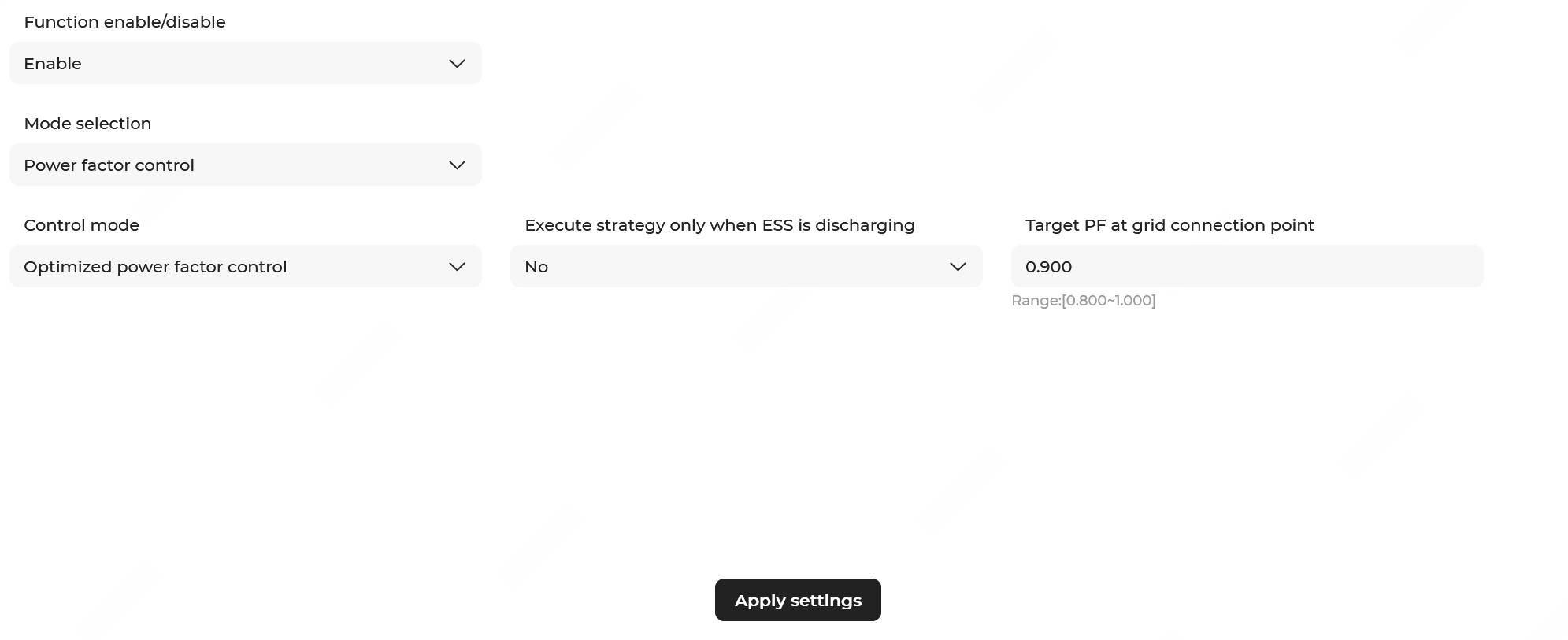
Task: Click the chevron arrow in the No dropdown
Action: (x=958, y=267)
